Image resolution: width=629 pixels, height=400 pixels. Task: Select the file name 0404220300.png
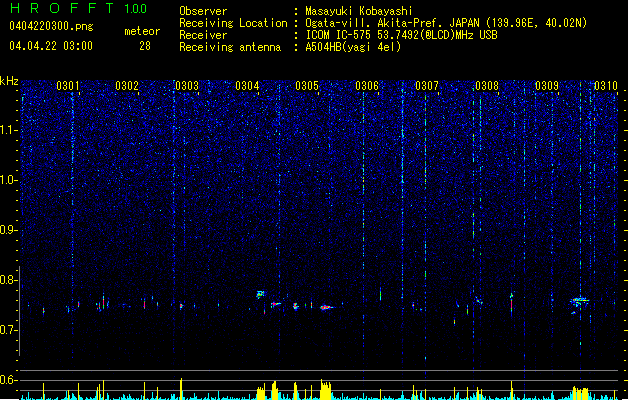click(51, 26)
